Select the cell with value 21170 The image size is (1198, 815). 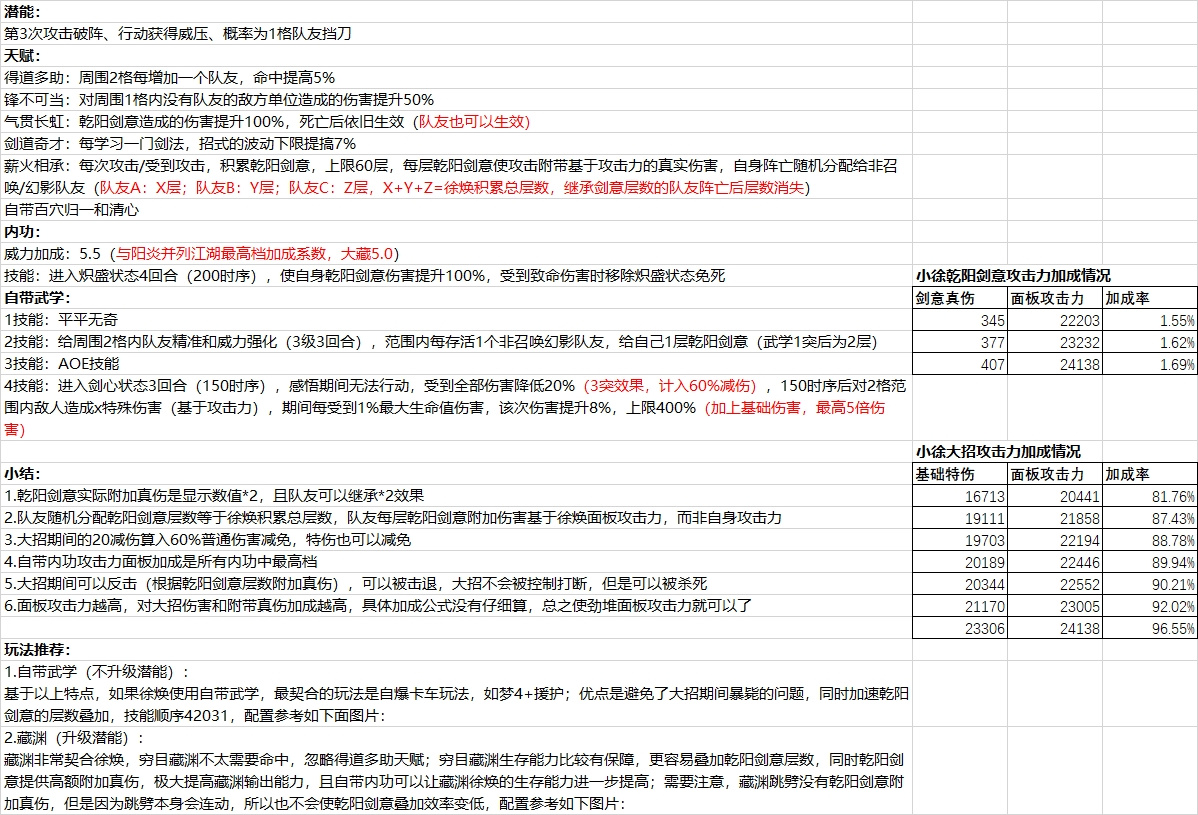point(960,606)
